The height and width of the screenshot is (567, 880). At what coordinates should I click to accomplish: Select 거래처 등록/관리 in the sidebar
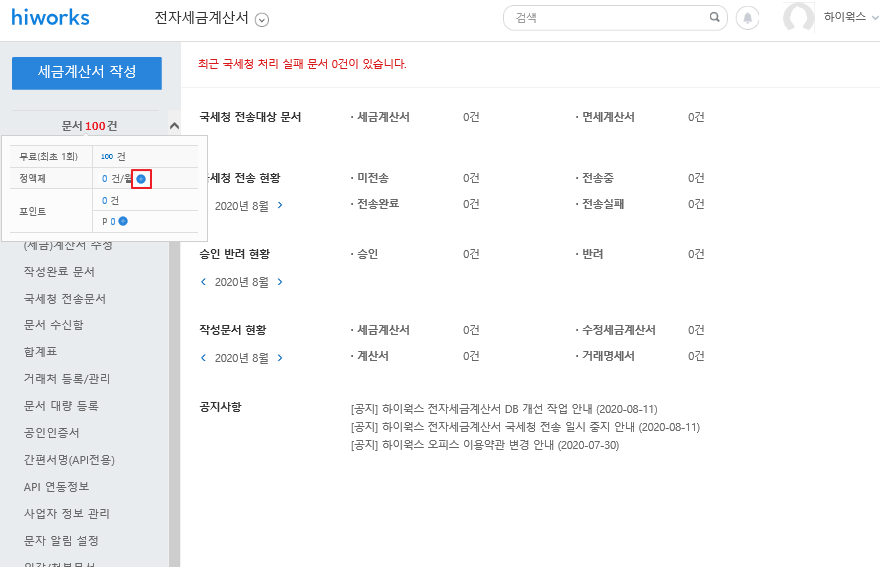coord(67,379)
